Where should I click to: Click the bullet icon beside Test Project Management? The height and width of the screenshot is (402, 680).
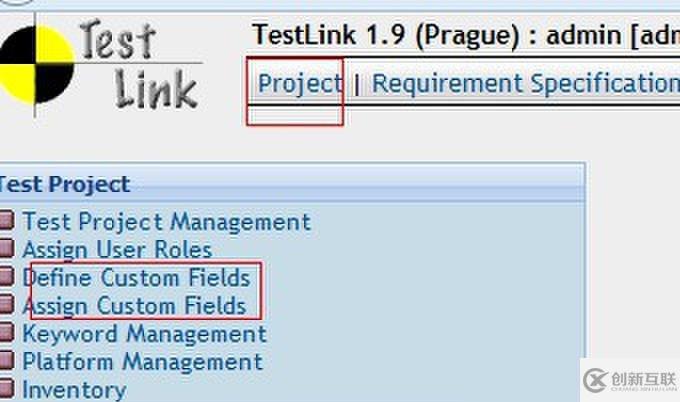coord(6,222)
